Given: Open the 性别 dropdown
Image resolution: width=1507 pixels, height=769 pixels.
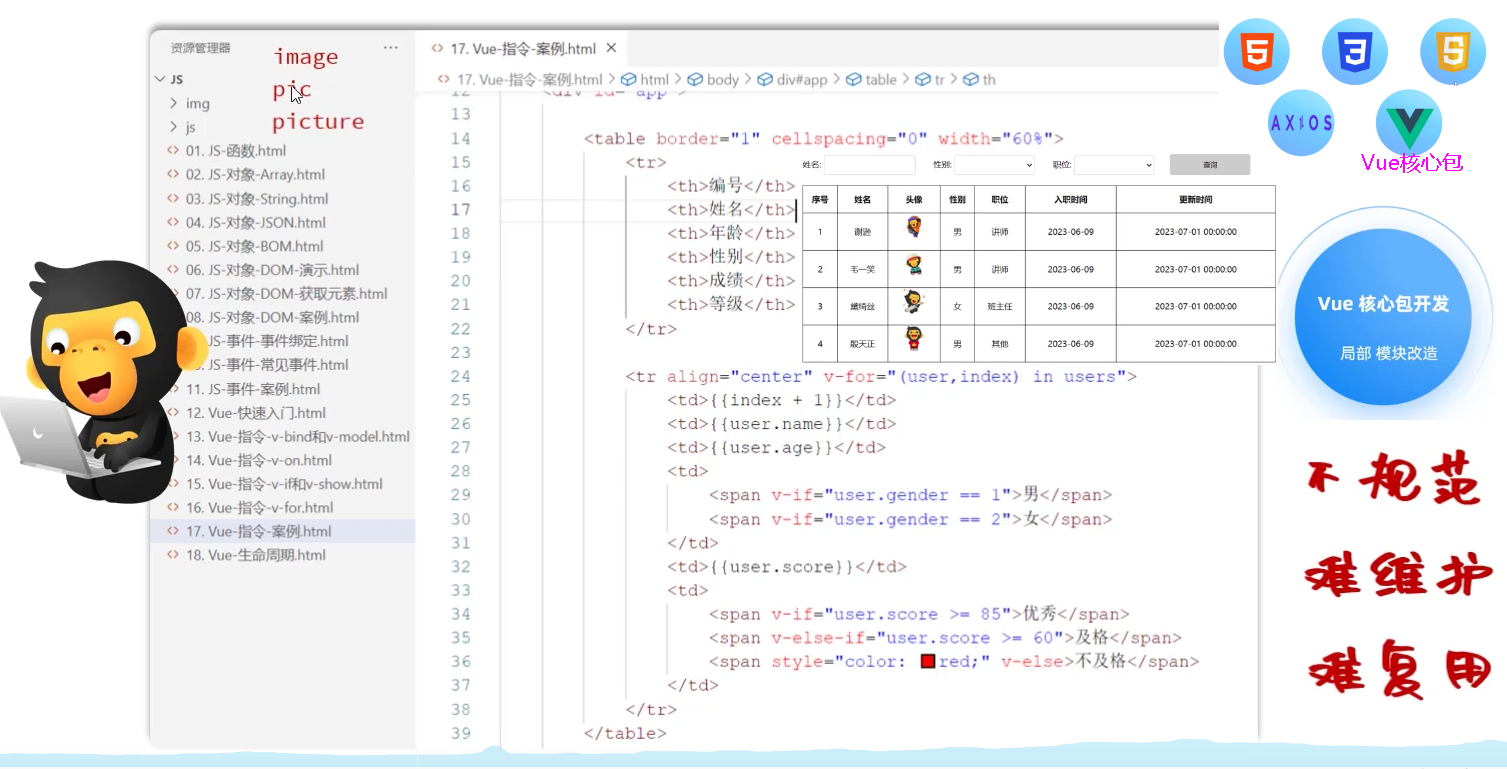Looking at the screenshot, I should (x=994, y=165).
